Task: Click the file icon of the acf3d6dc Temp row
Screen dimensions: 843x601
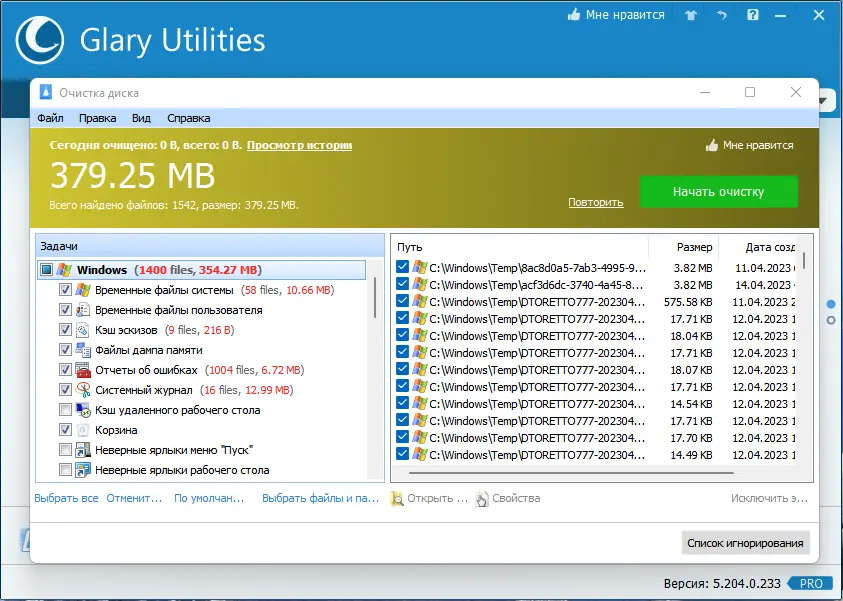Action: coord(419,284)
